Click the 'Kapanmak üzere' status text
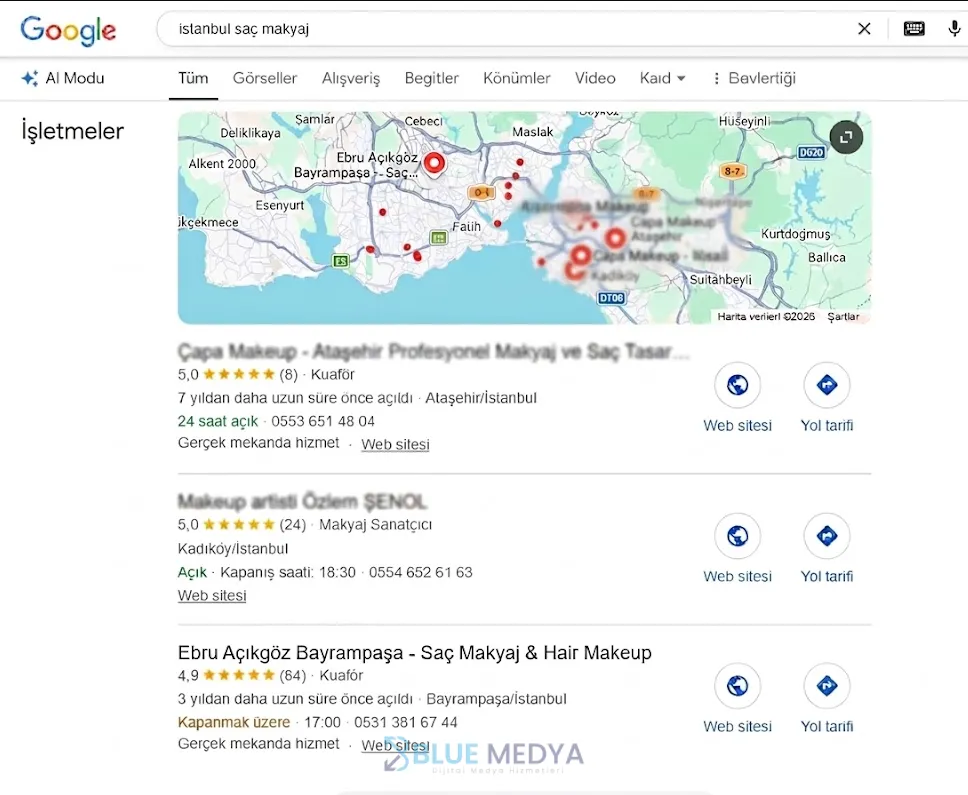968x795 pixels. 234,722
